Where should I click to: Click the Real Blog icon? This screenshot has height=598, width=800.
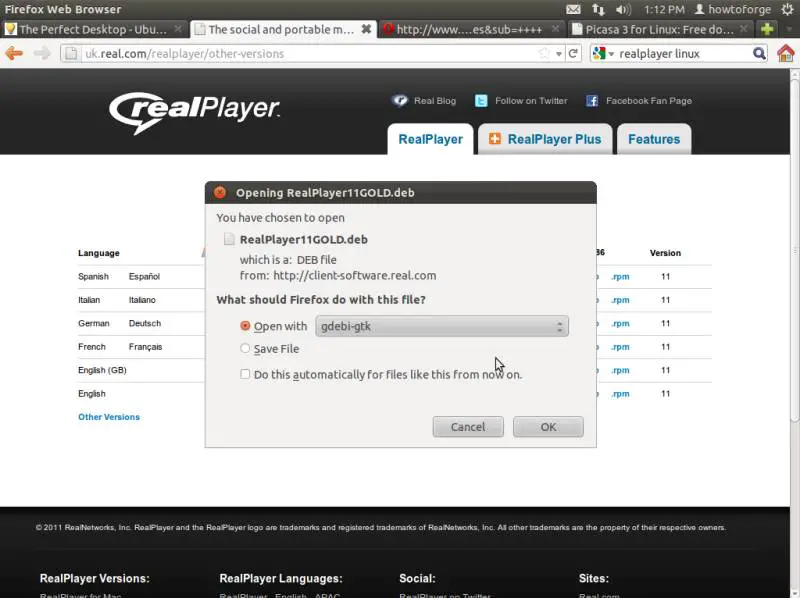(x=399, y=100)
